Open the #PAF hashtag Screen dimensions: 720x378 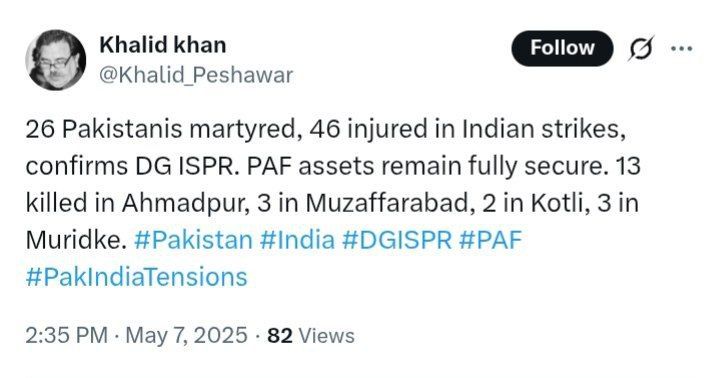pyautogui.click(x=490, y=240)
